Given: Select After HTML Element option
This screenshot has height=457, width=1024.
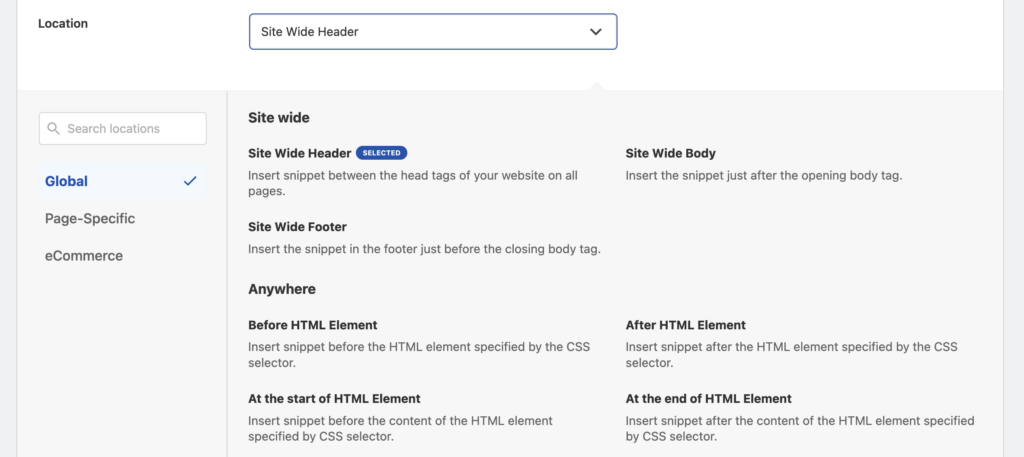Looking at the screenshot, I should tap(686, 325).
